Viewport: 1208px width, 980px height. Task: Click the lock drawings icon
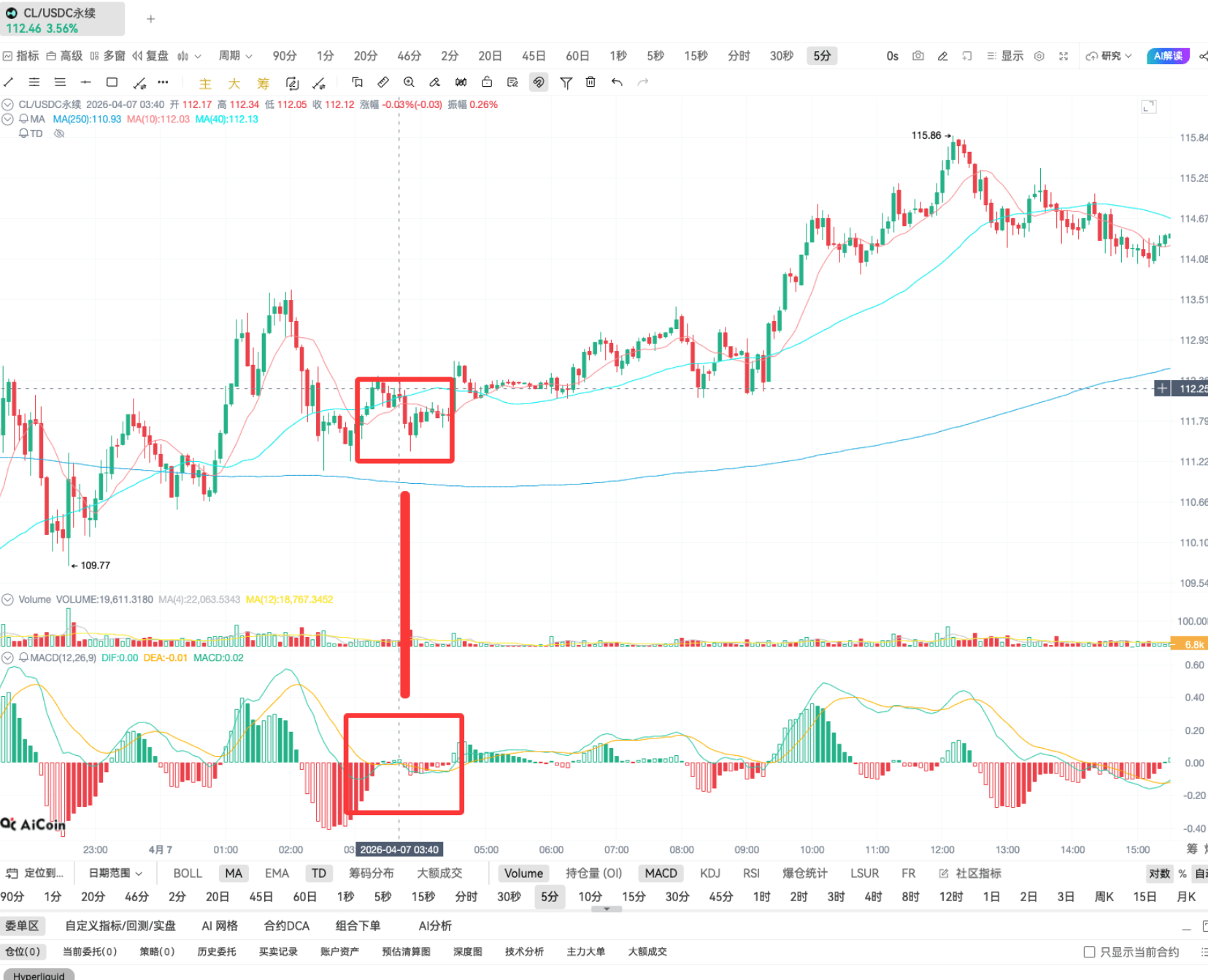coord(487,82)
